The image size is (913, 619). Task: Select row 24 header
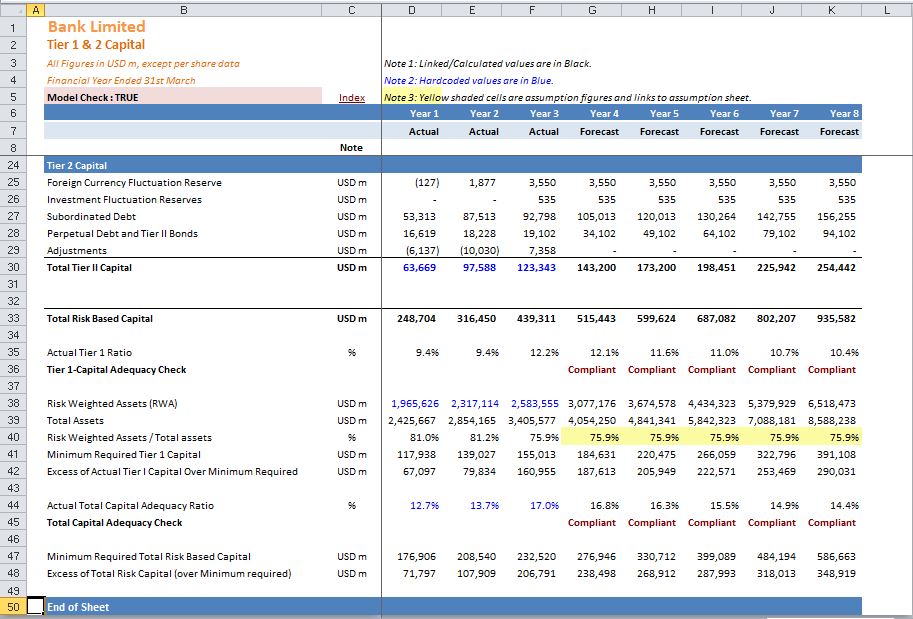(x=13, y=165)
